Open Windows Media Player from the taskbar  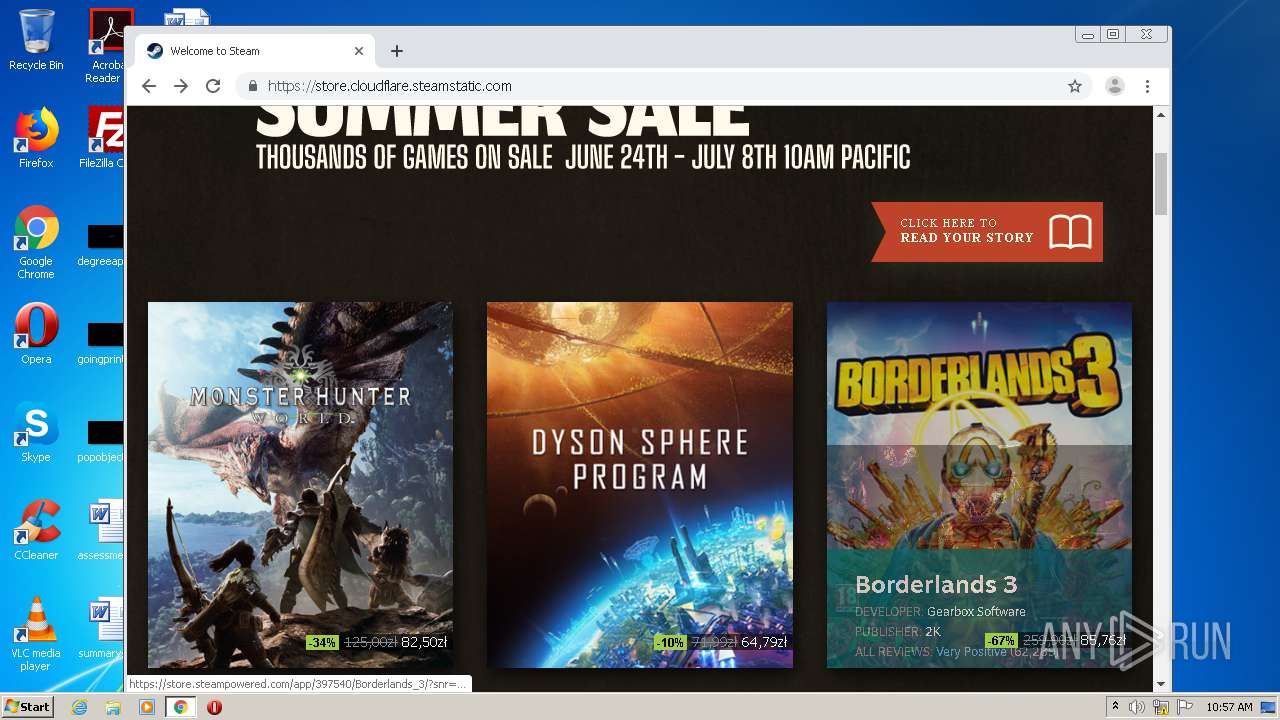[x=147, y=707]
